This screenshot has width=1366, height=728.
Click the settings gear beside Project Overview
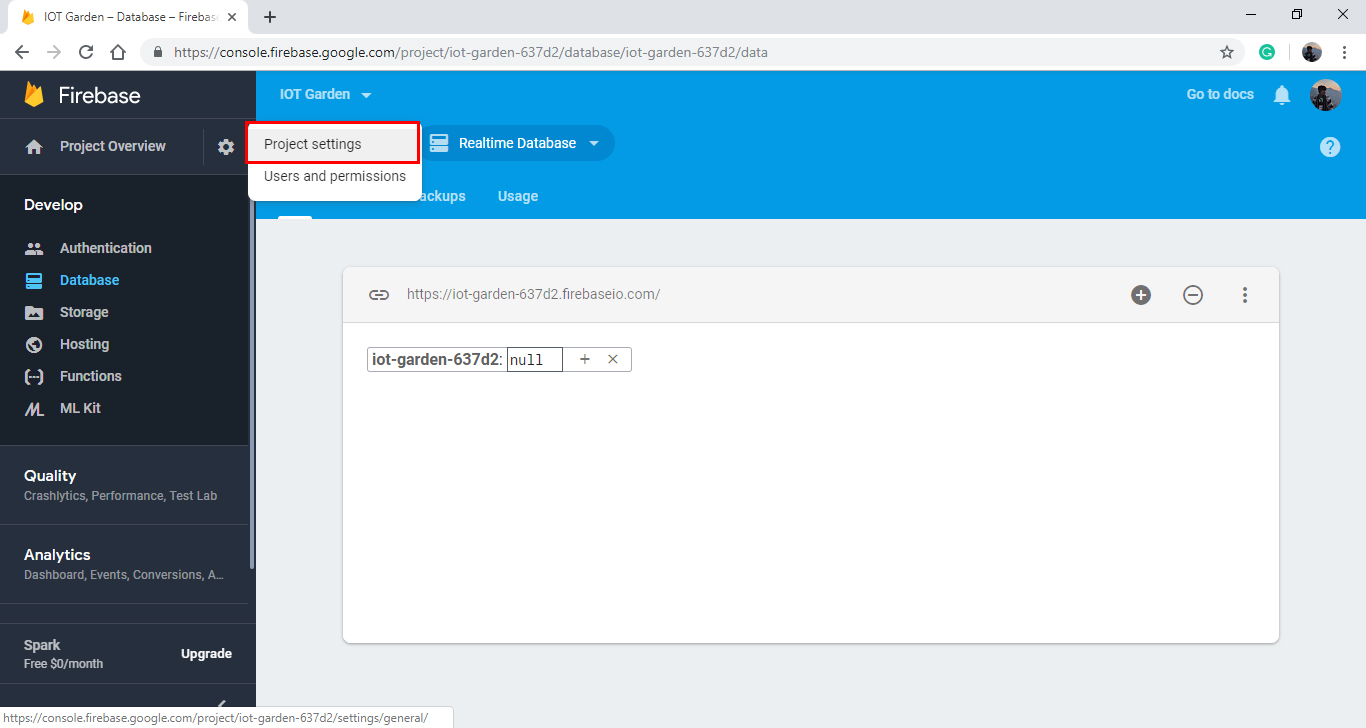point(226,146)
